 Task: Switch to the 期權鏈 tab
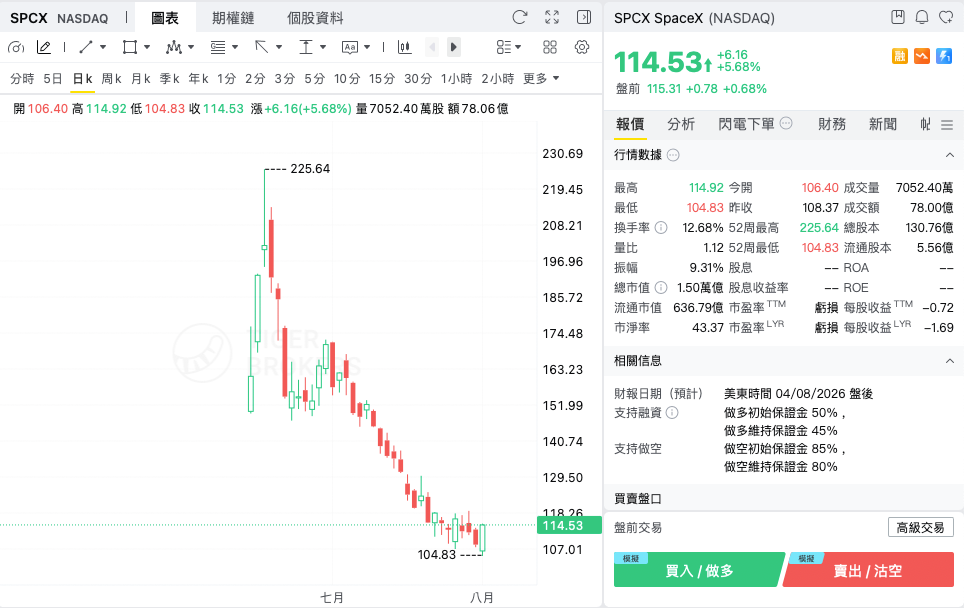tap(233, 18)
